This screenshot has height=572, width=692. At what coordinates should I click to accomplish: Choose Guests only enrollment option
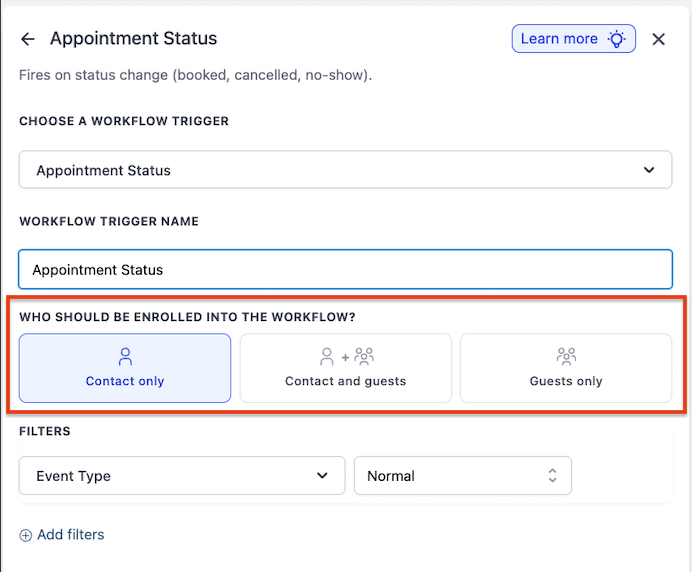(x=566, y=369)
